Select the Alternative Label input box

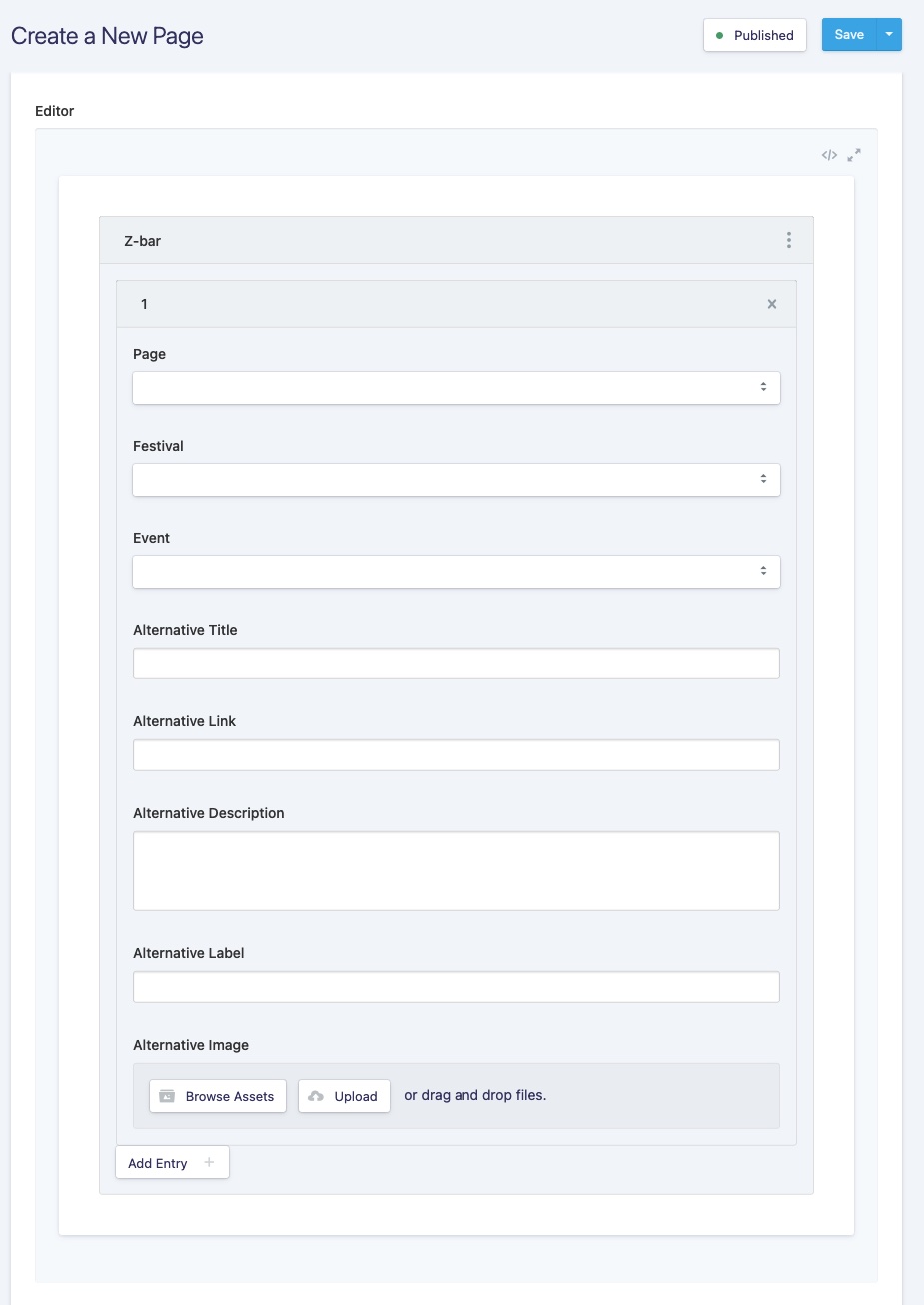click(x=456, y=987)
